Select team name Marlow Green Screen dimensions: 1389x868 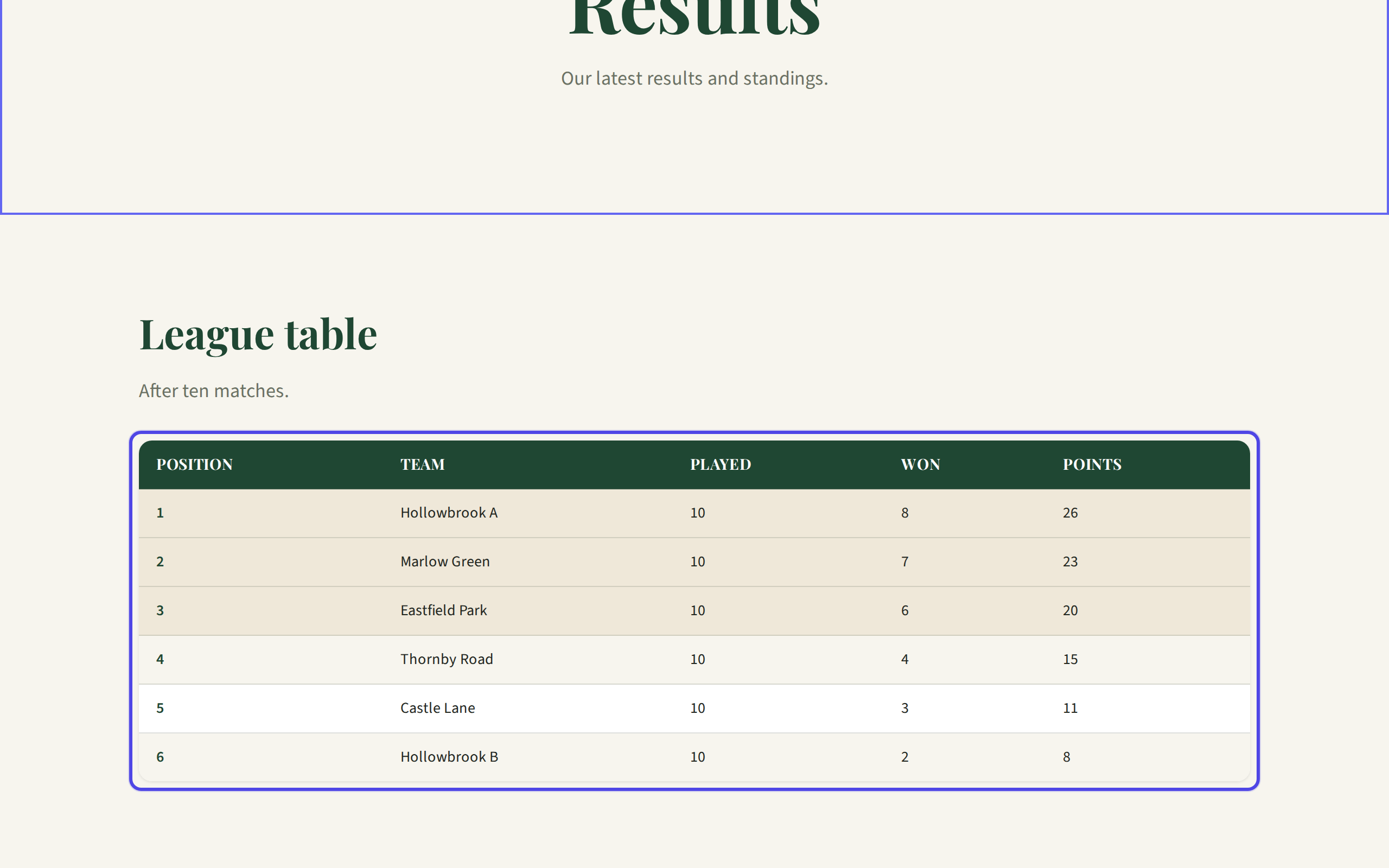pos(445,561)
